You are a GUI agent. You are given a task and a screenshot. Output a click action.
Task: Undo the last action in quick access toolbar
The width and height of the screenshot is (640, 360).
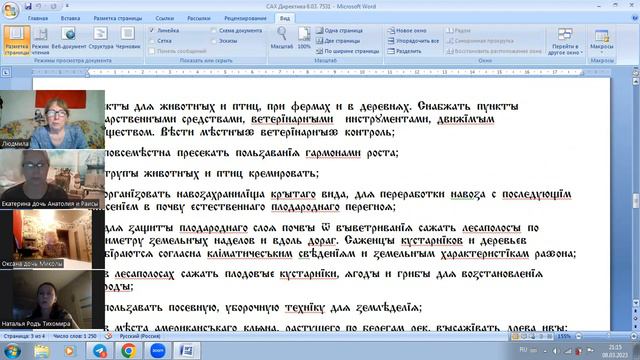(x=39, y=6)
